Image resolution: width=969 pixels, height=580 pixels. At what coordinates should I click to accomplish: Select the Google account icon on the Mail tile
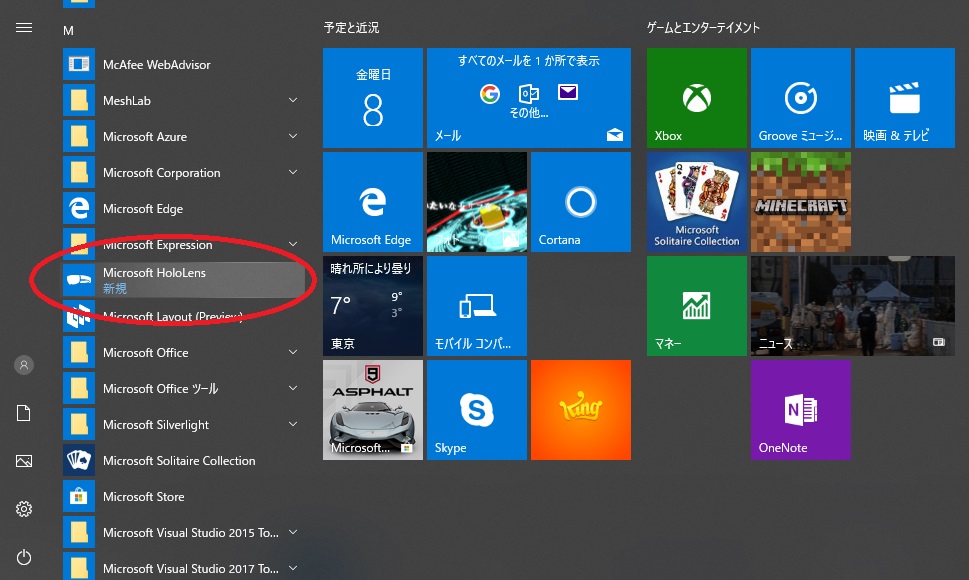(x=489, y=94)
